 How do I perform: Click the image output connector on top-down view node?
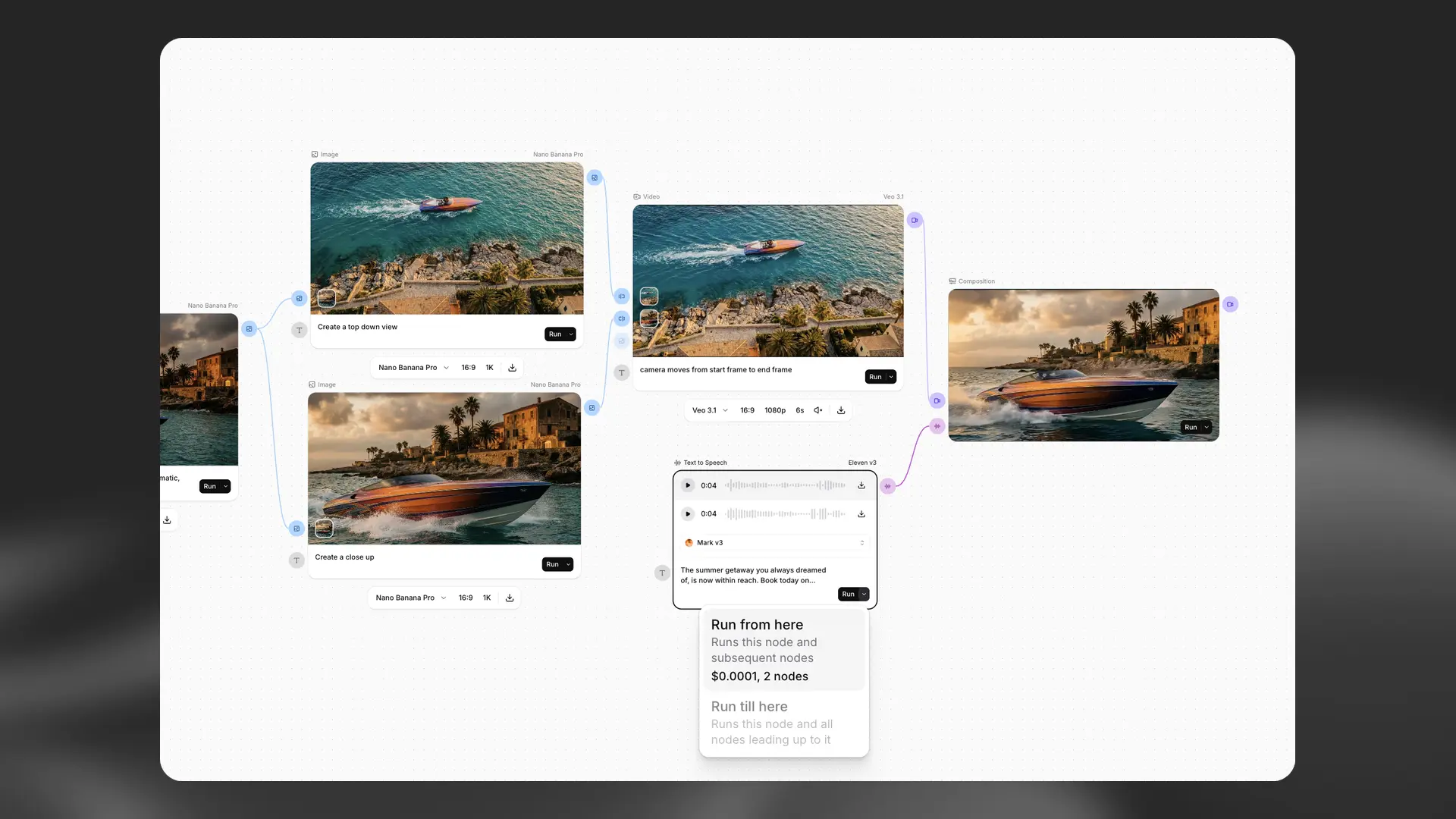coord(595,177)
